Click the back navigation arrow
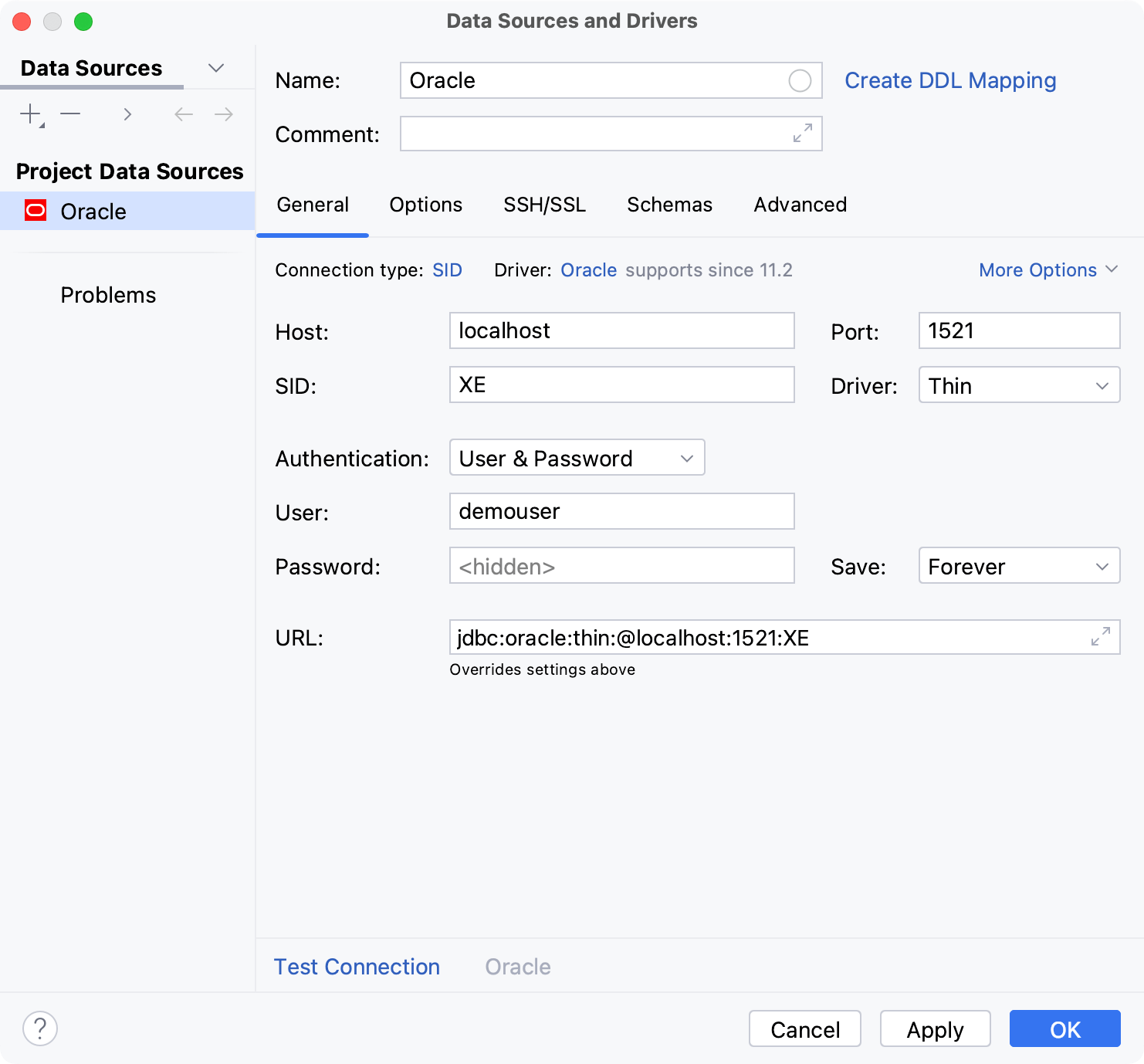 click(x=183, y=114)
